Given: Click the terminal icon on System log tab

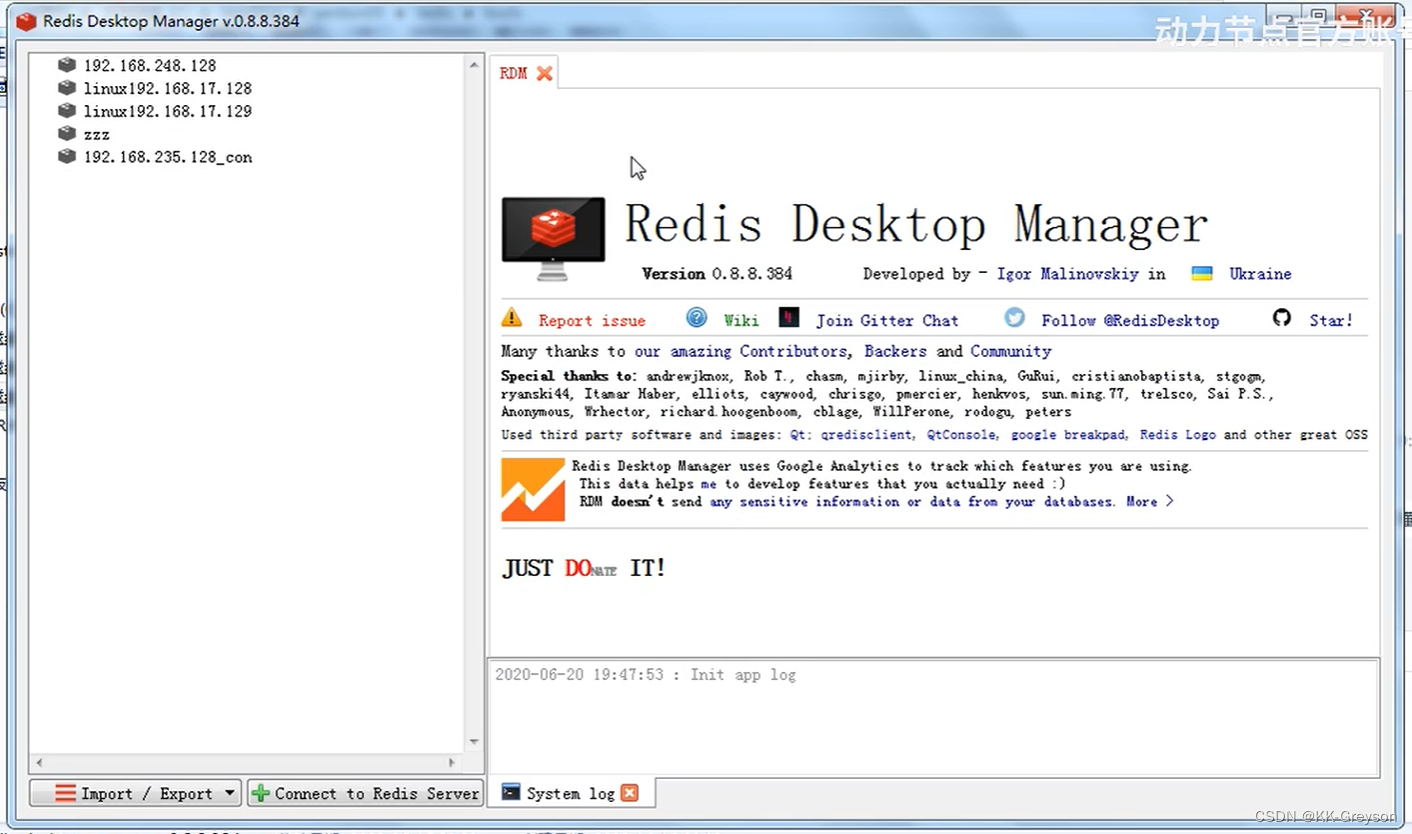Looking at the screenshot, I should pyautogui.click(x=511, y=792).
